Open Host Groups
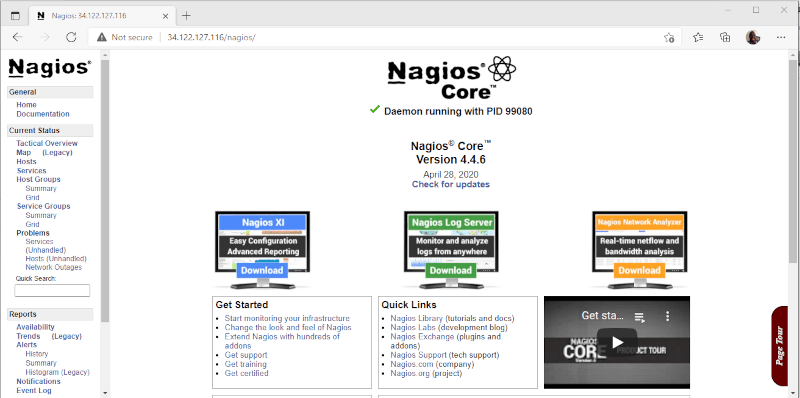The width and height of the screenshot is (800, 398). [38, 179]
